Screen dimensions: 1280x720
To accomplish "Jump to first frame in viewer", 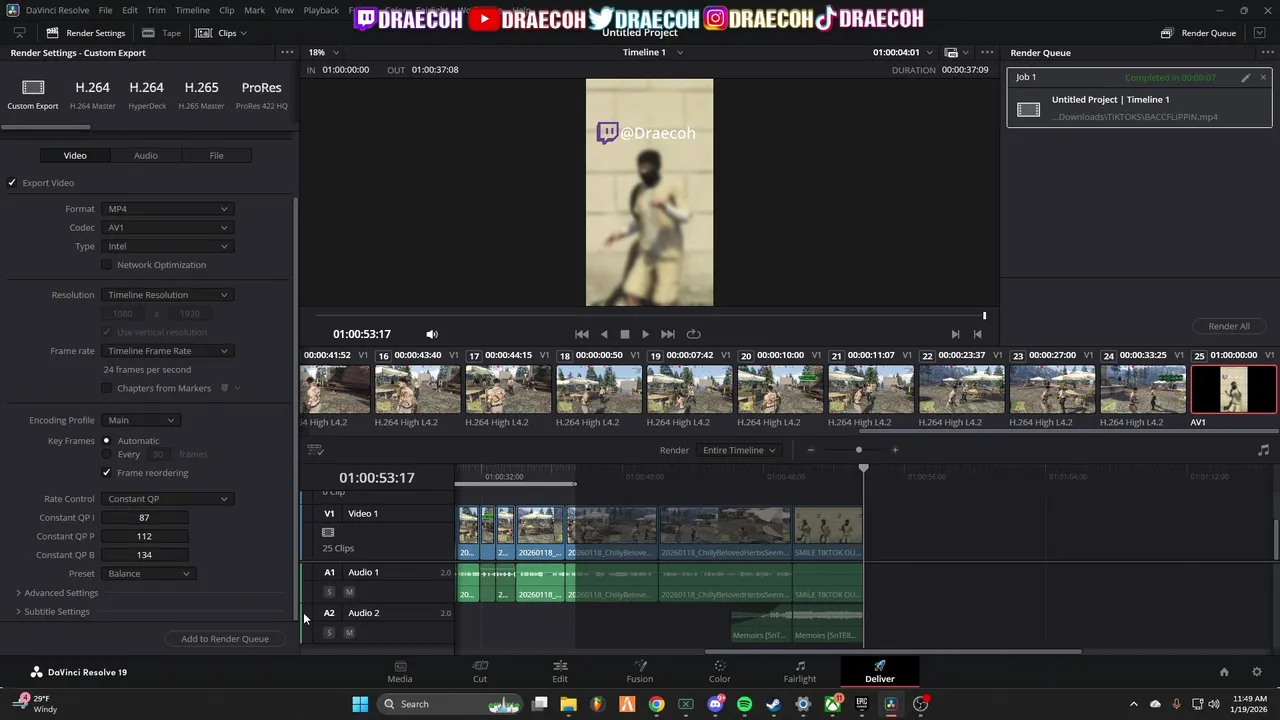I will coord(582,334).
